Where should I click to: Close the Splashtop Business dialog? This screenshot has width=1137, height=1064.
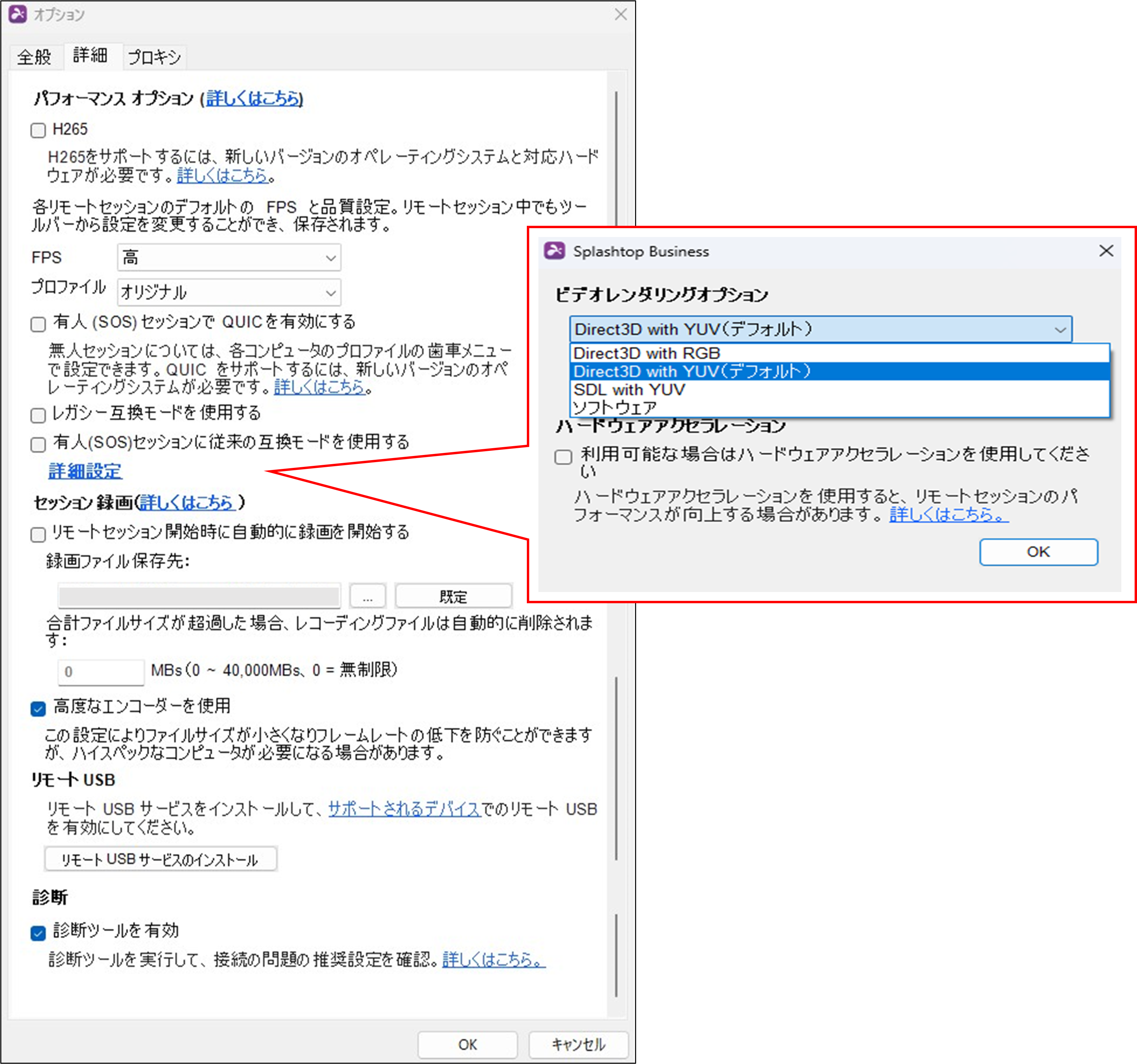tap(1106, 250)
